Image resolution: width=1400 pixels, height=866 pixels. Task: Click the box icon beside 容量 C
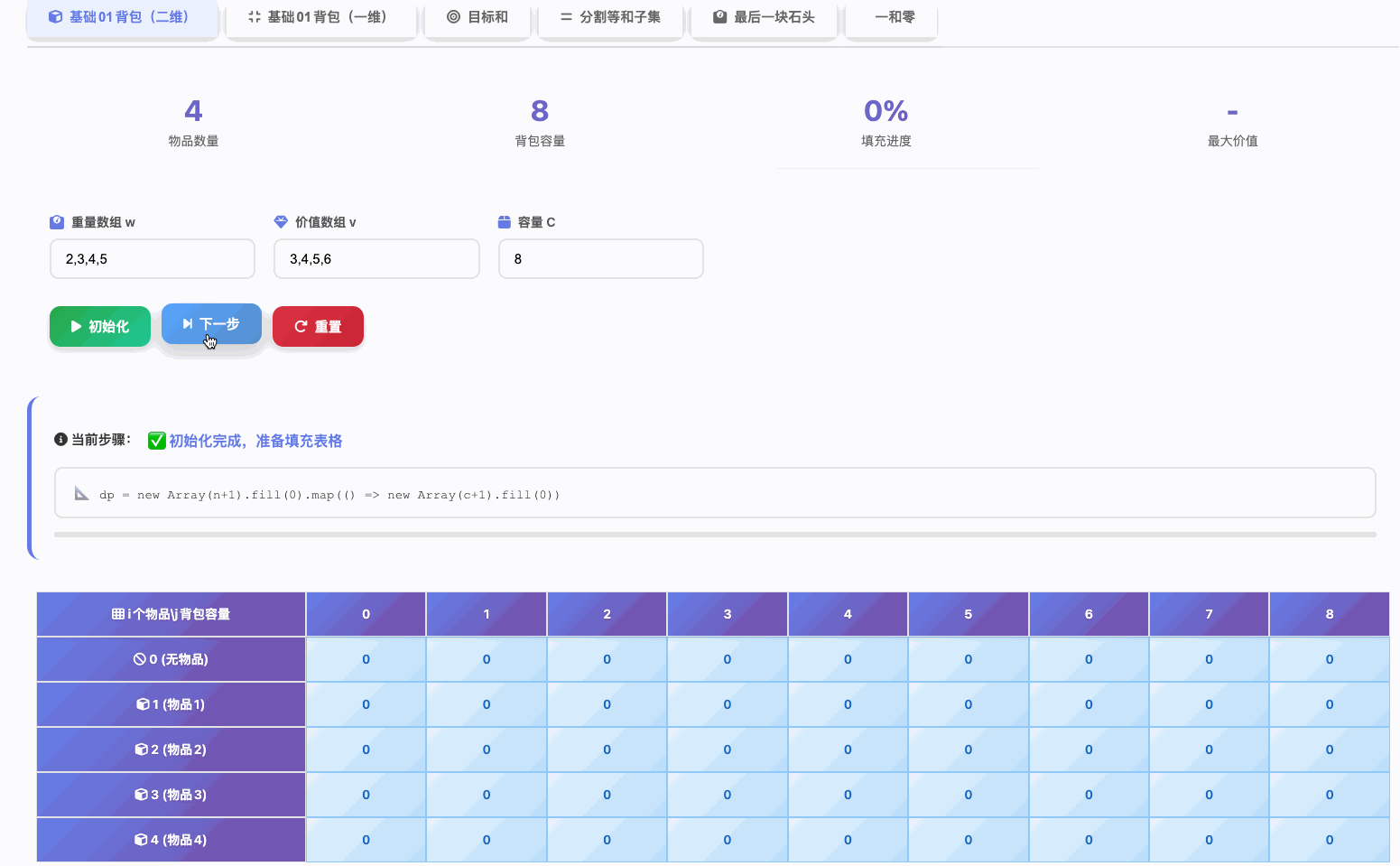click(504, 221)
